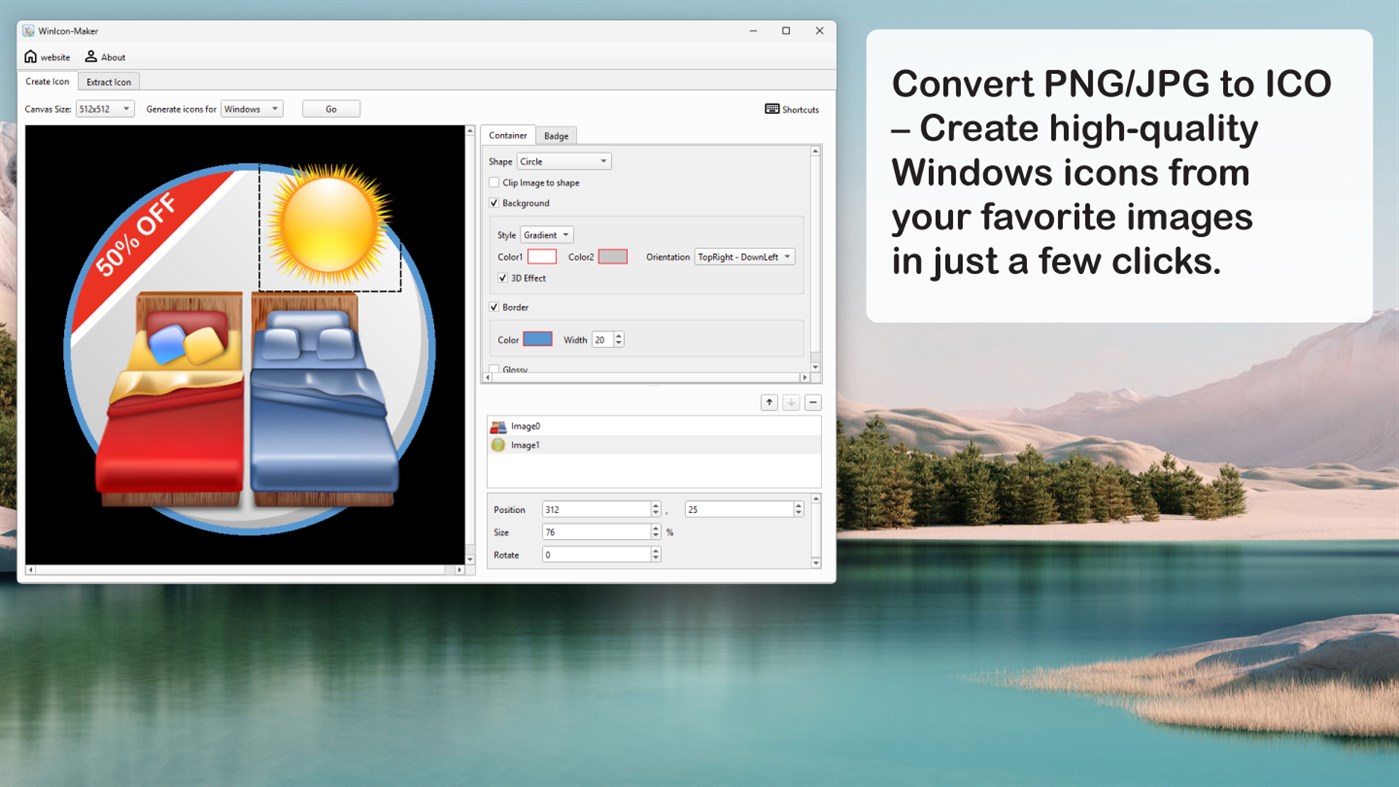The height and width of the screenshot is (787, 1399).
Task: Switch to the Extract Icon tab
Action: [x=108, y=82]
